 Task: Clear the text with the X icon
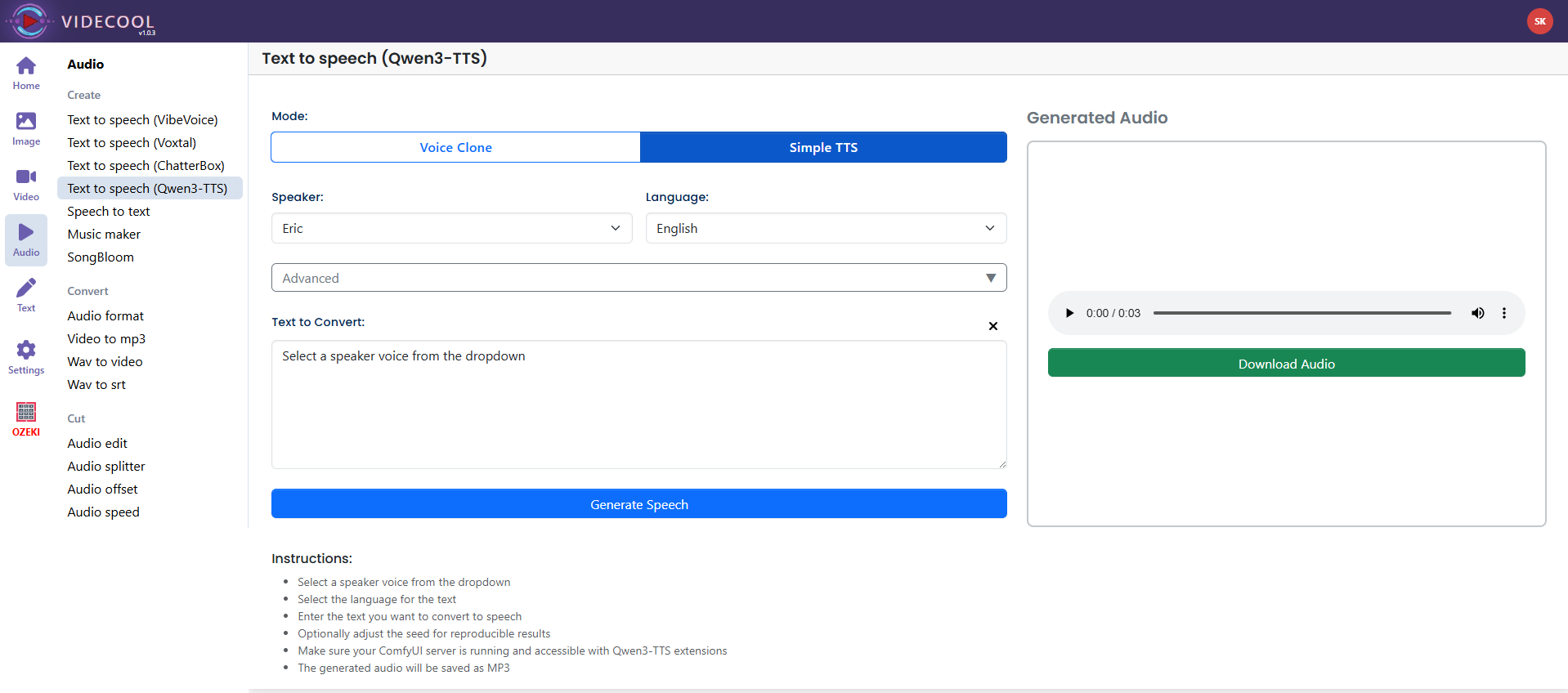tap(993, 326)
